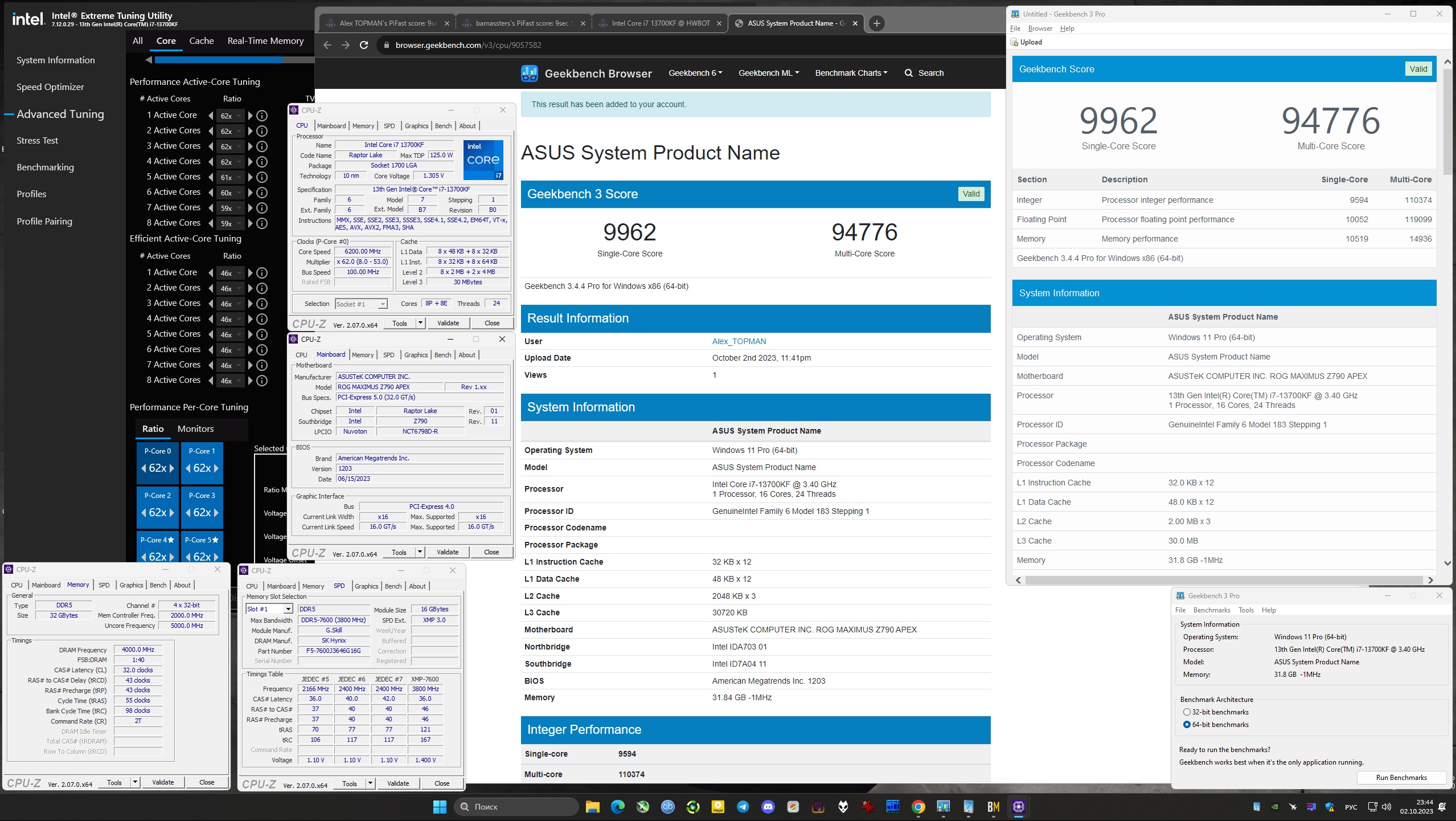Image resolution: width=1456 pixels, height=821 pixels.
Task: Click Validate in the CPU-Z SPD window
Action: (398, 783)
